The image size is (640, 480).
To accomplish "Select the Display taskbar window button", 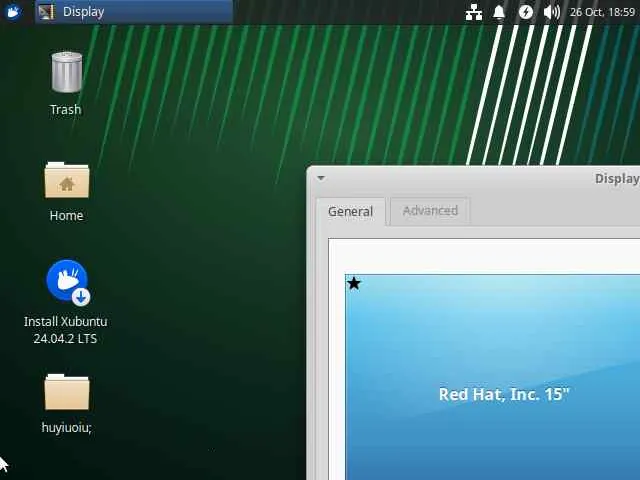I will tap(134, 12).
